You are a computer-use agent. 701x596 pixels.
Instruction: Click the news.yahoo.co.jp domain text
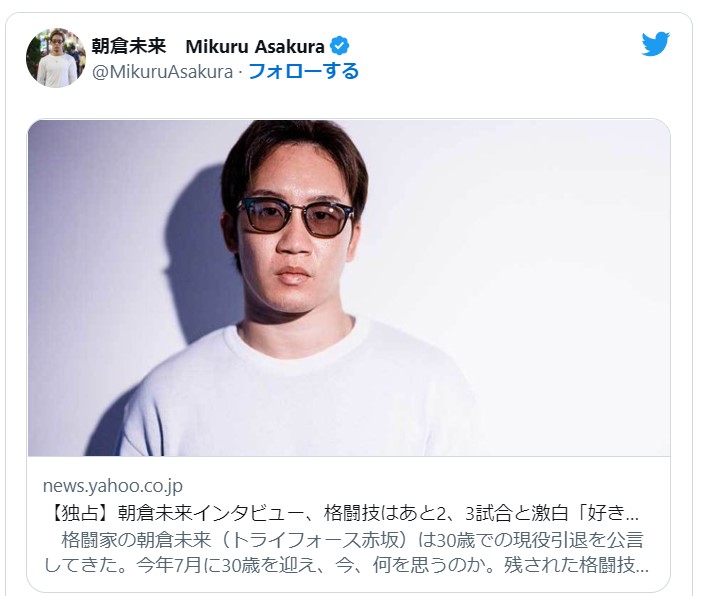(x=113, y=486)
